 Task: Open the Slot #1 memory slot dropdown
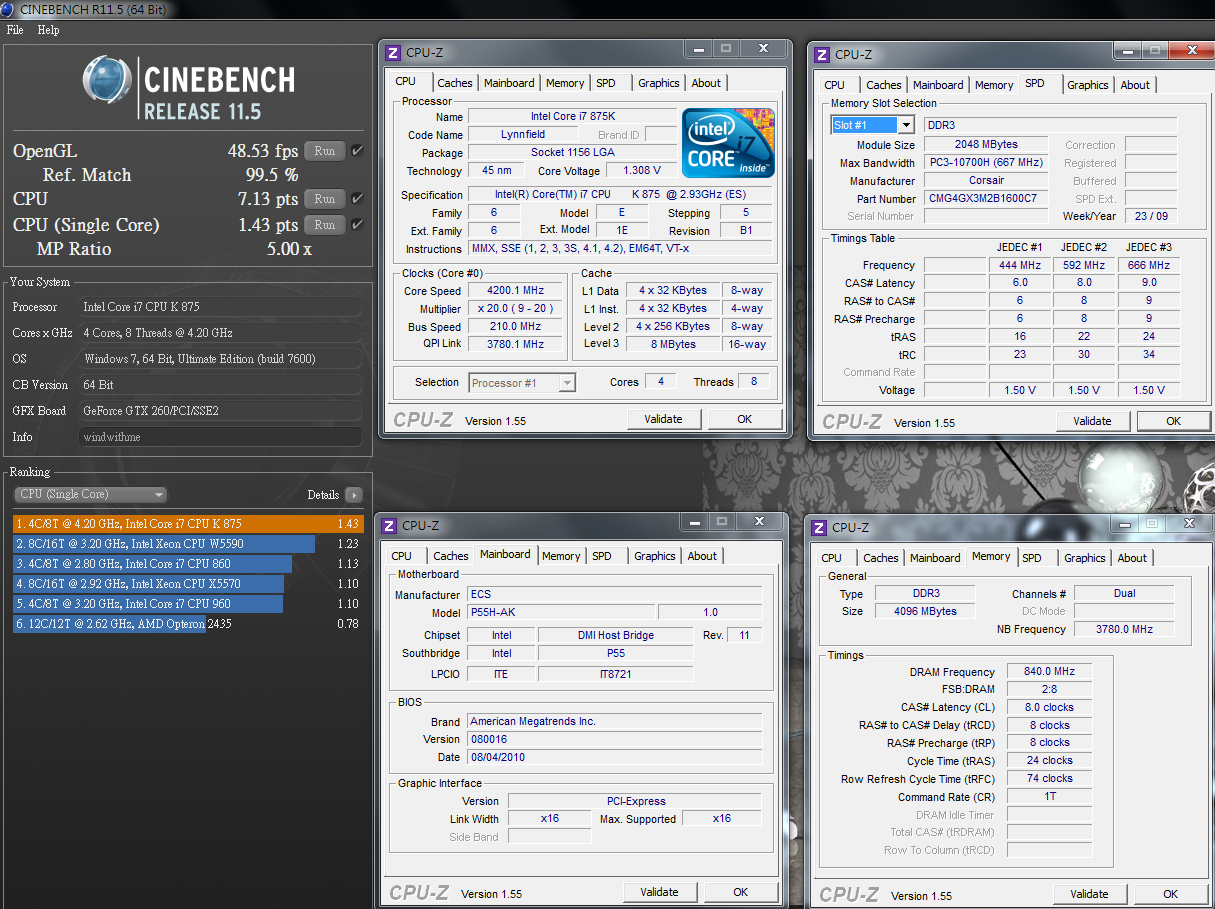coord(873,125)
